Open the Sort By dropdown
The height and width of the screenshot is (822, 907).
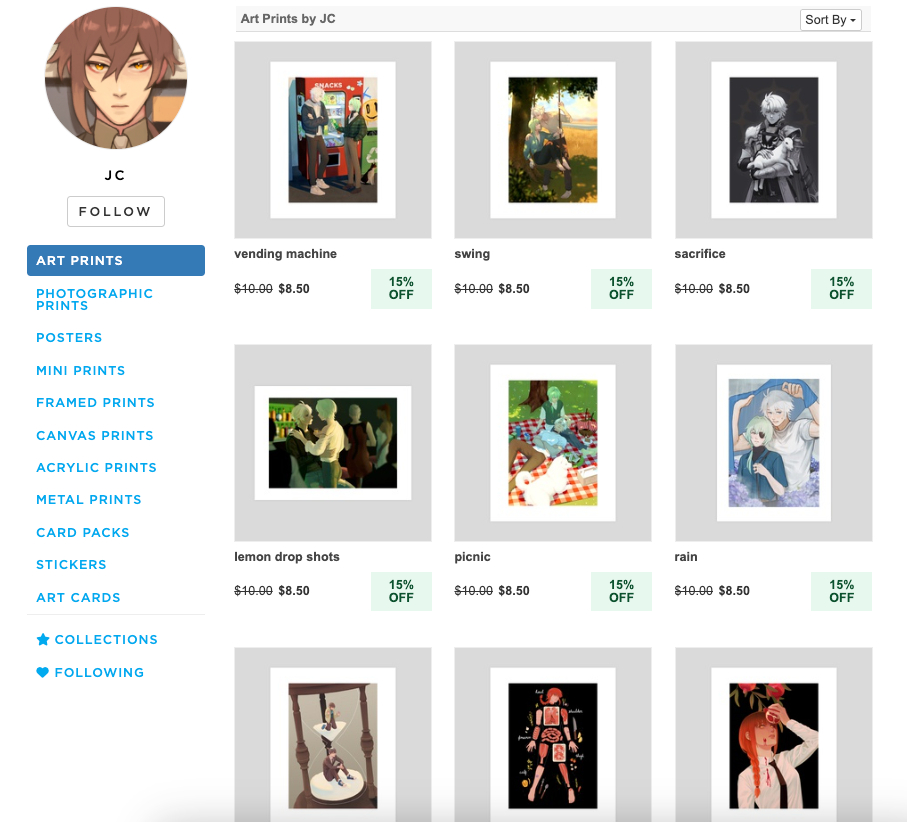[830, 20]
